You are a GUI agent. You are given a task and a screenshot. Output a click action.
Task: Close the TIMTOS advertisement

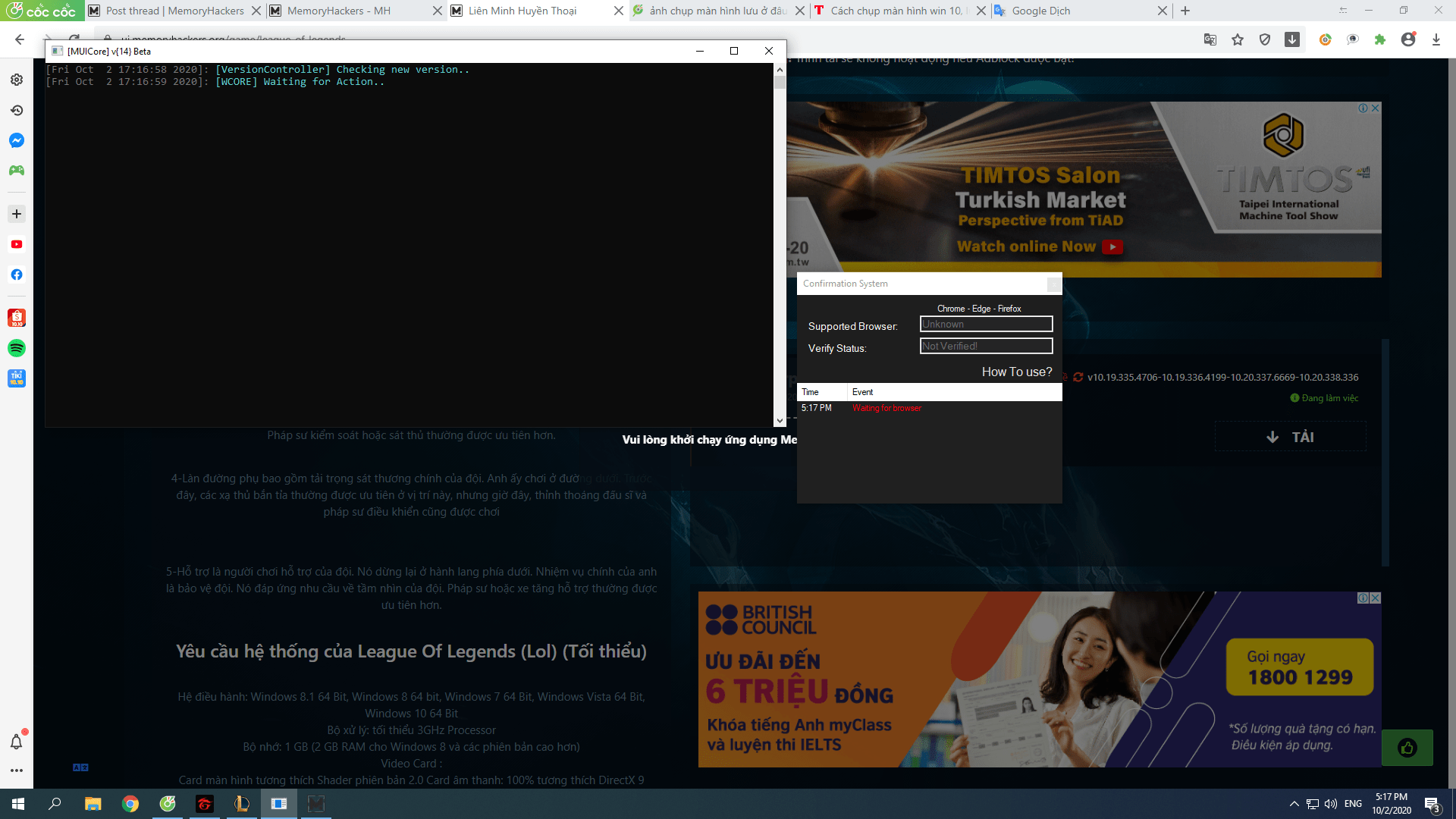click(x=1376, y=108)
